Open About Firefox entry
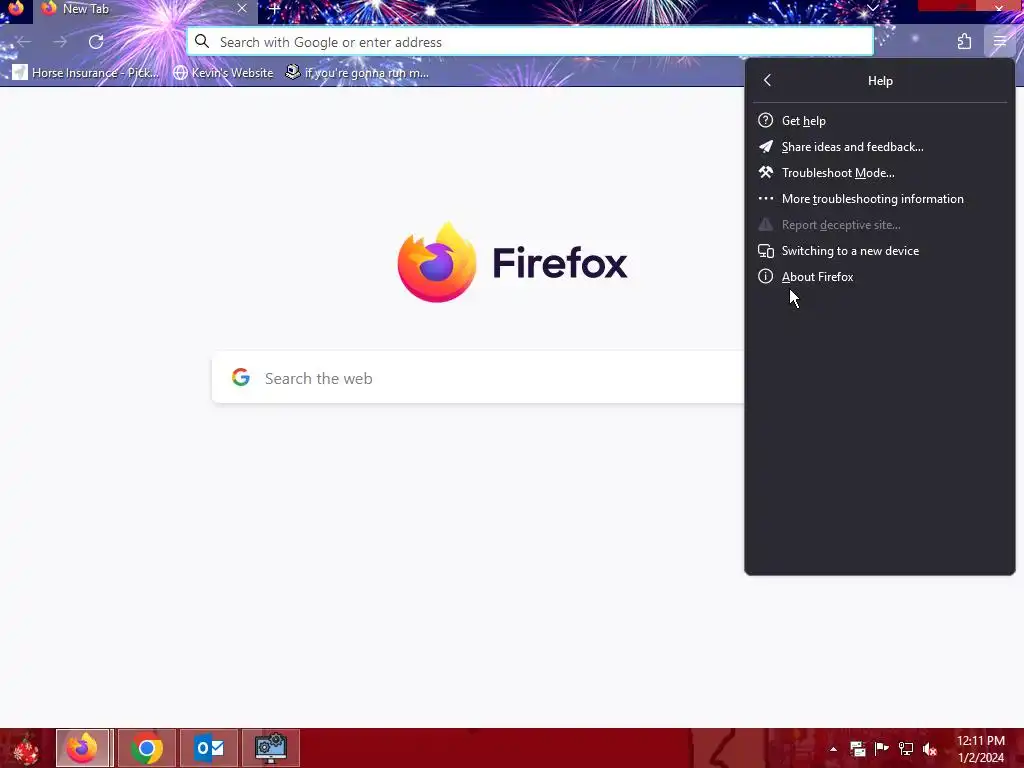 [x=880, y=277]
